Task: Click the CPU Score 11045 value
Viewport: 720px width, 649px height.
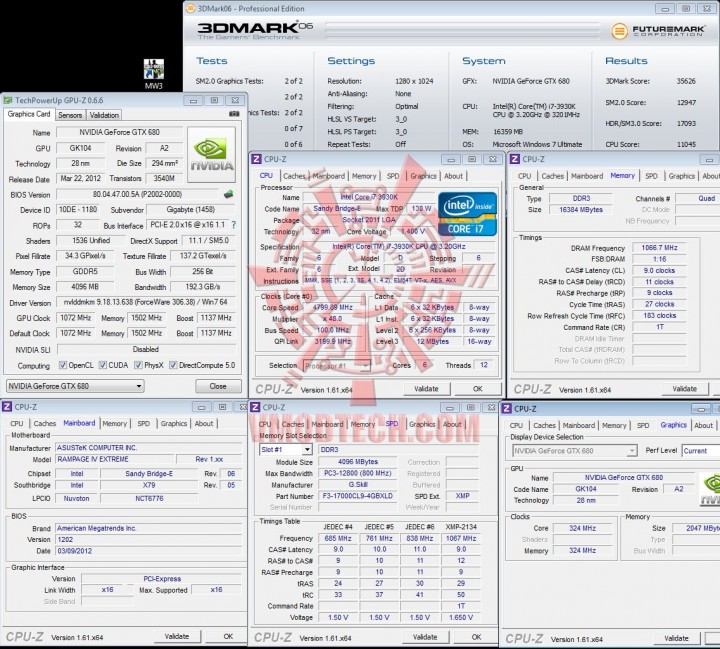Action: tap(686, 144)
